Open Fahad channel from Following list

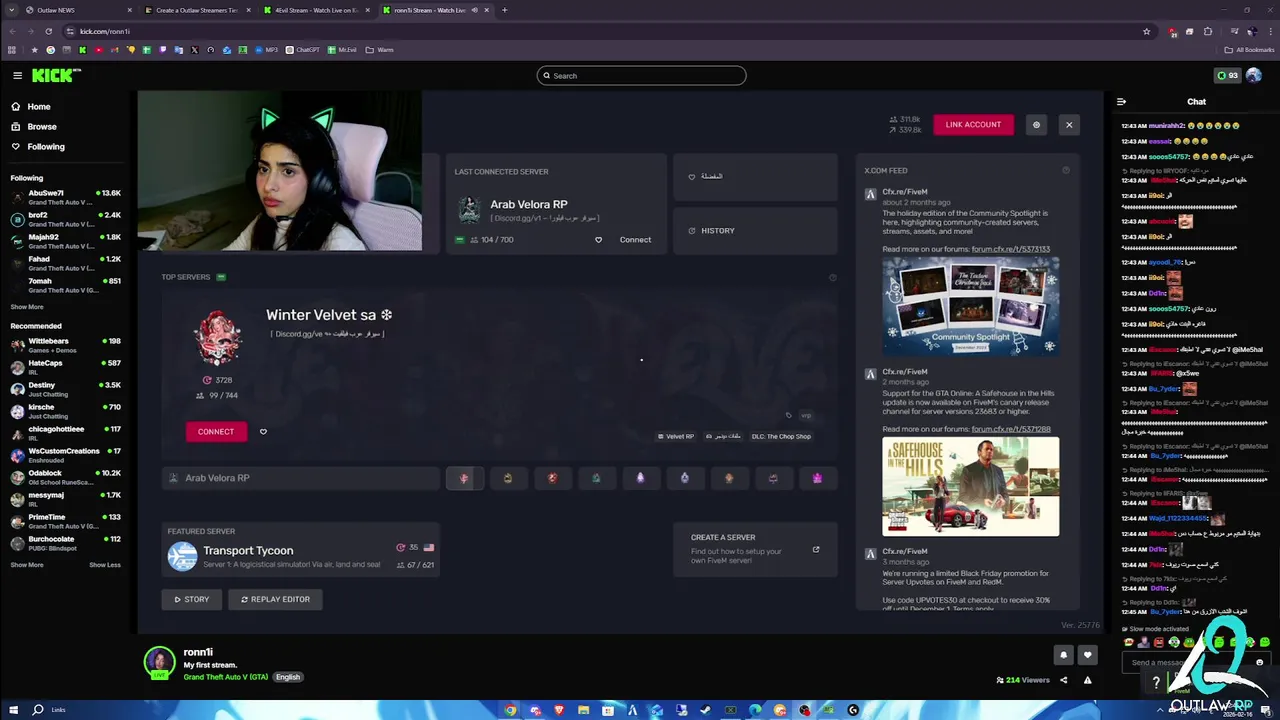(65, 263)
